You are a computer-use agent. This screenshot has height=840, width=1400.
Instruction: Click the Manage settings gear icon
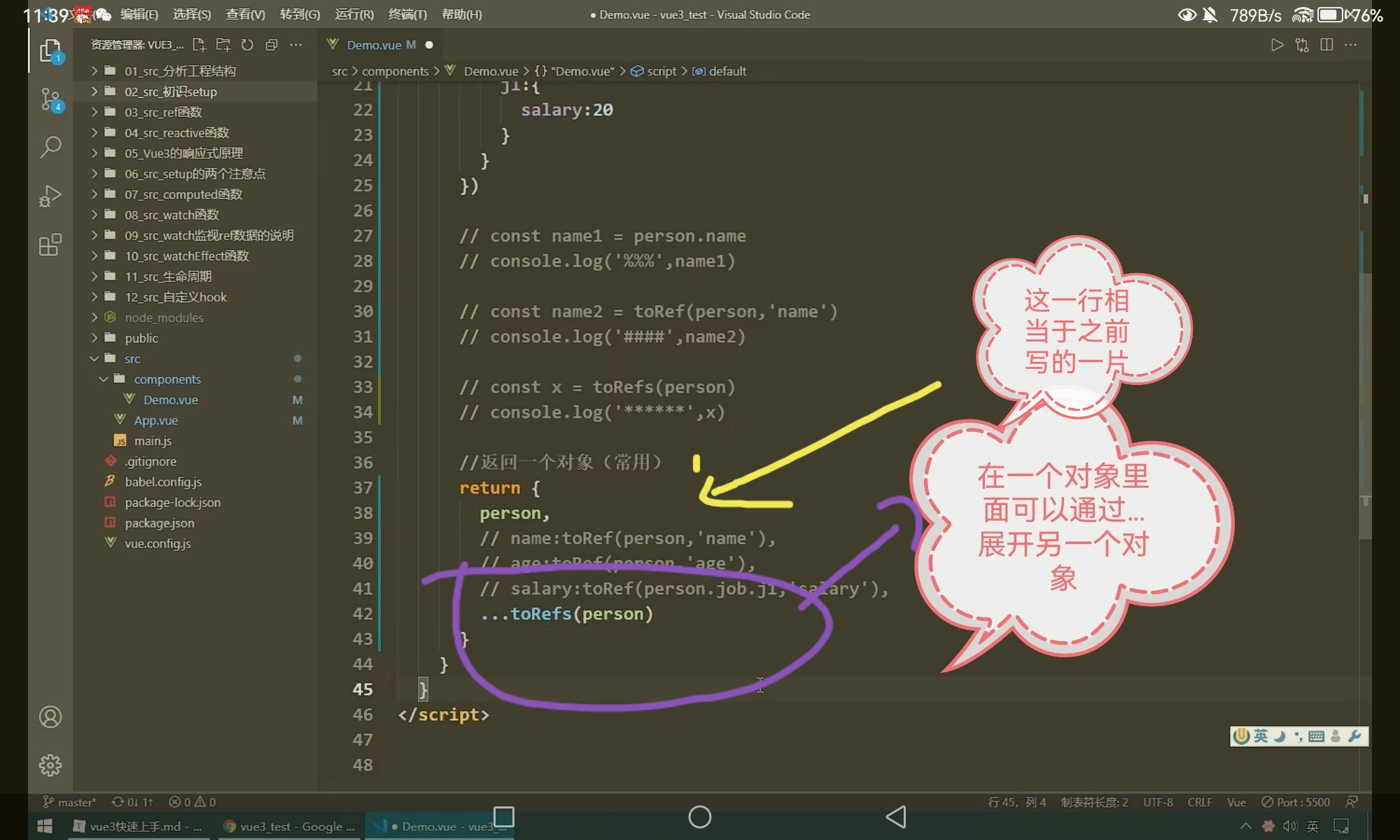point(50,765)
